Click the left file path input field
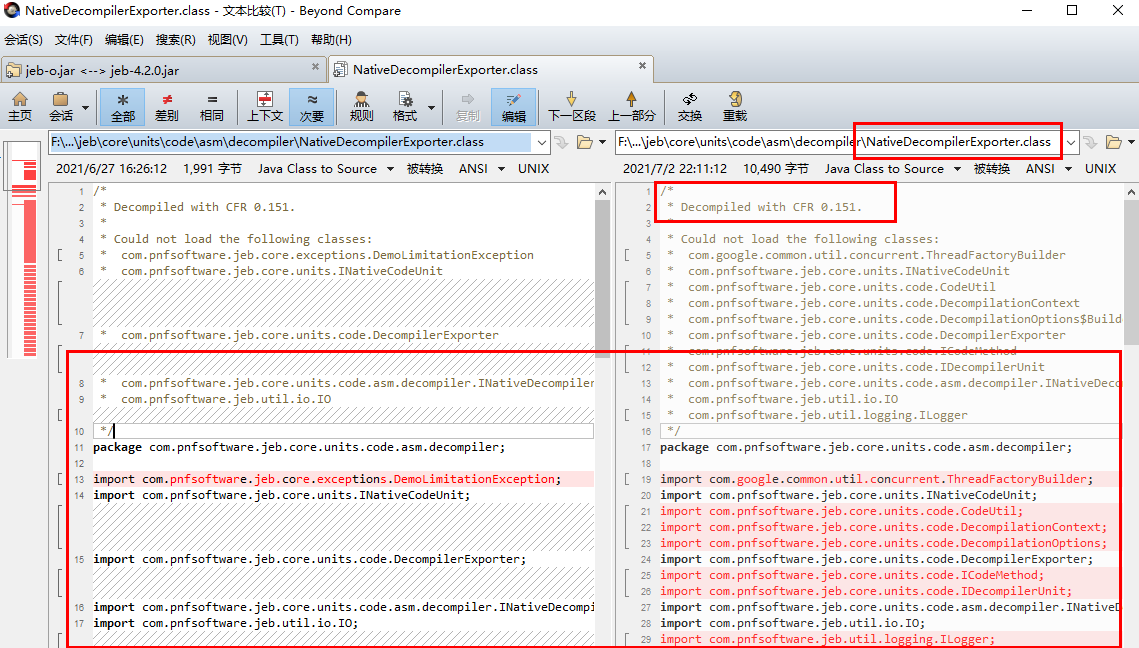The image size is (1139, 648). point(291,142)
